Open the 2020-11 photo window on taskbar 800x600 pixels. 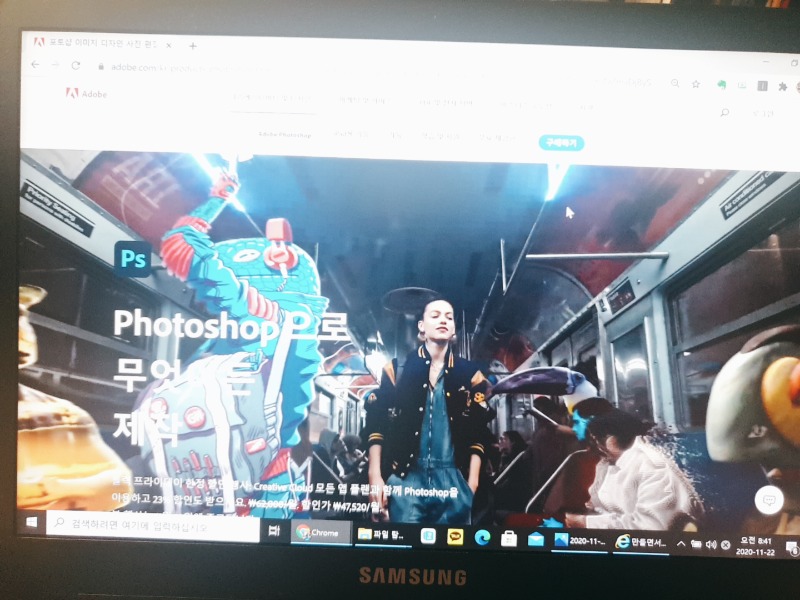click(580, 541)
